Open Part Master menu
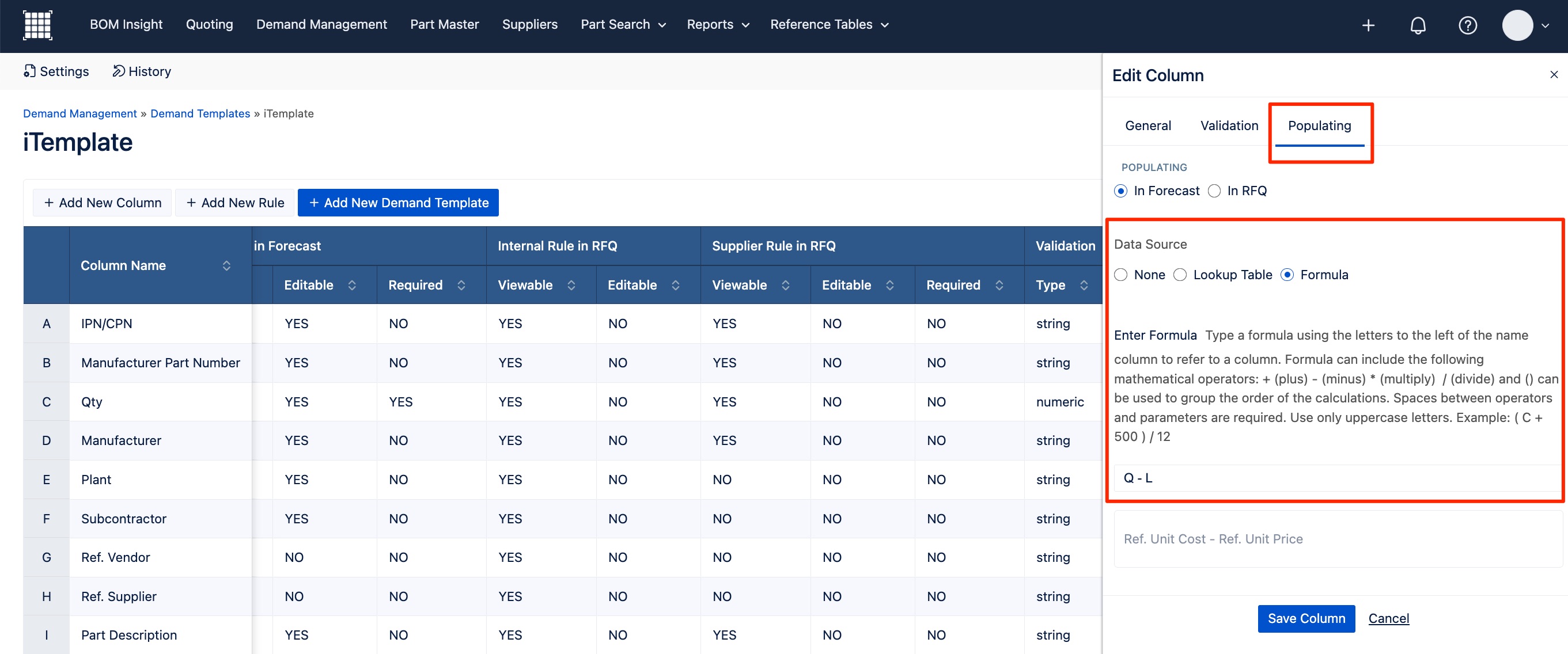Screen dimensions: 1568x654 click(444, 24)
